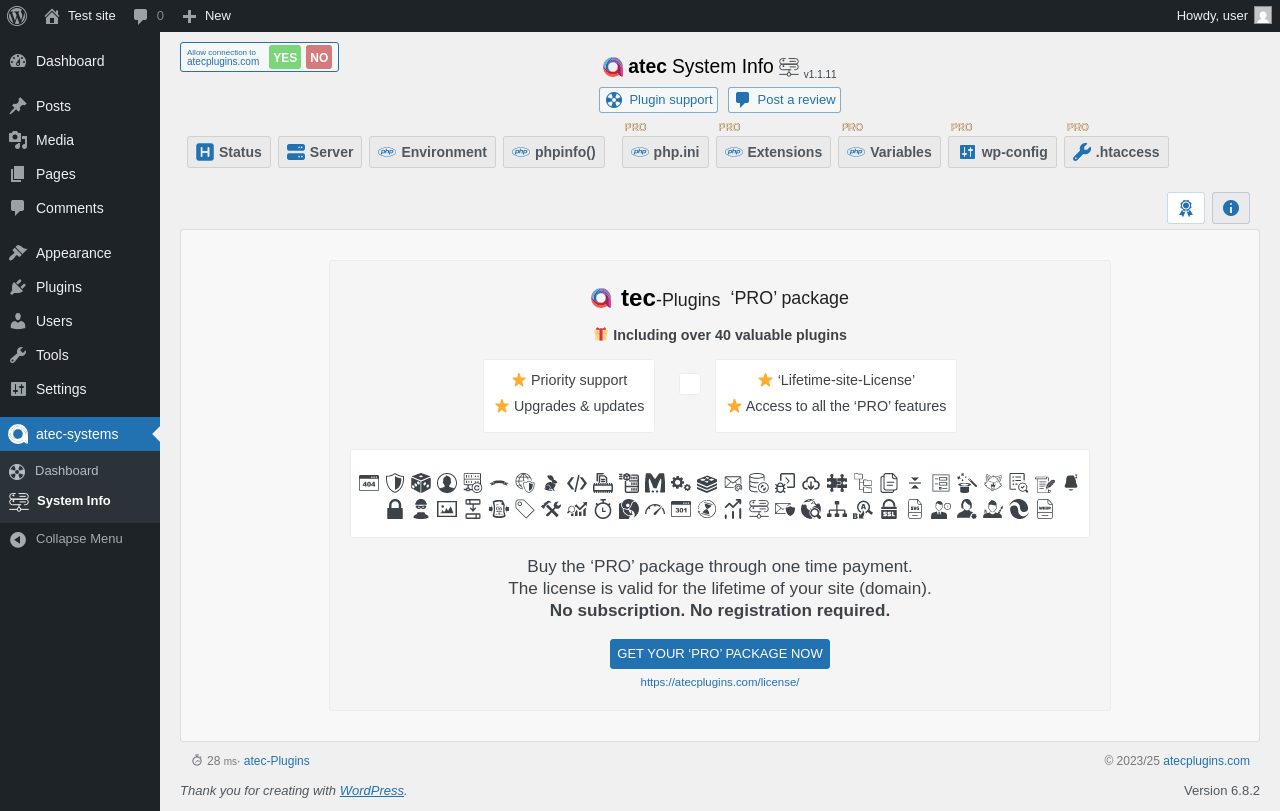The width and height of the screenshot is (1280, 811).
Task: Click the price tag icon
Action: click(525, 509)
